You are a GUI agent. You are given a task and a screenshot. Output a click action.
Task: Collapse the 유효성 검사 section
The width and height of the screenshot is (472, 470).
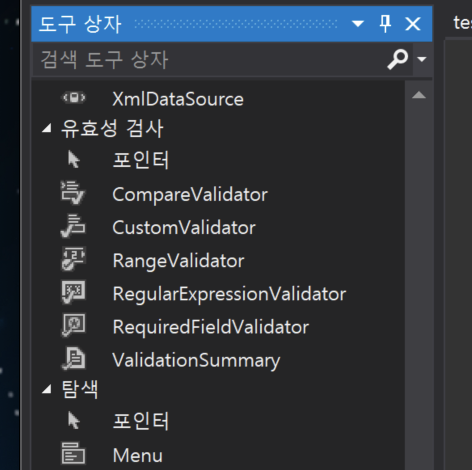(x=47, y=128)
